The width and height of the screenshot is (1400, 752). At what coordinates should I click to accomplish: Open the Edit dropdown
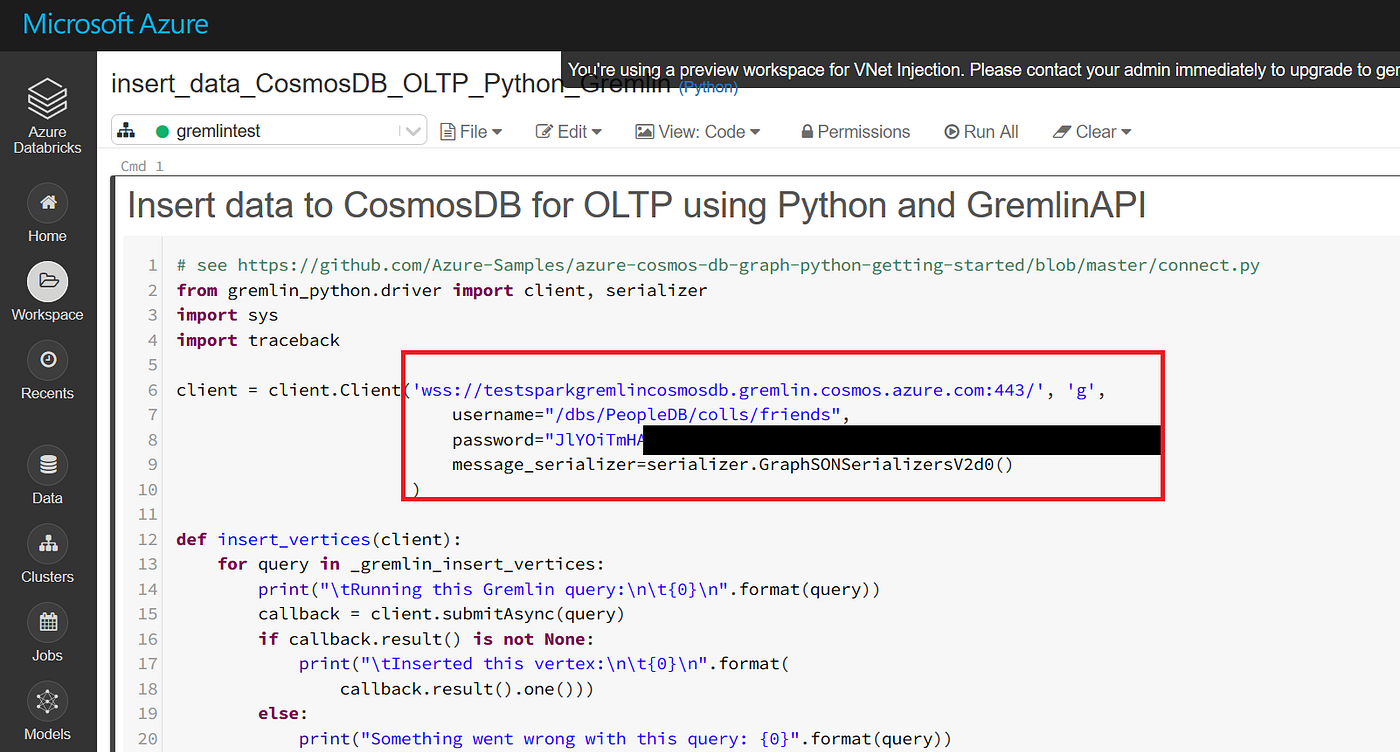coord(568,131)
